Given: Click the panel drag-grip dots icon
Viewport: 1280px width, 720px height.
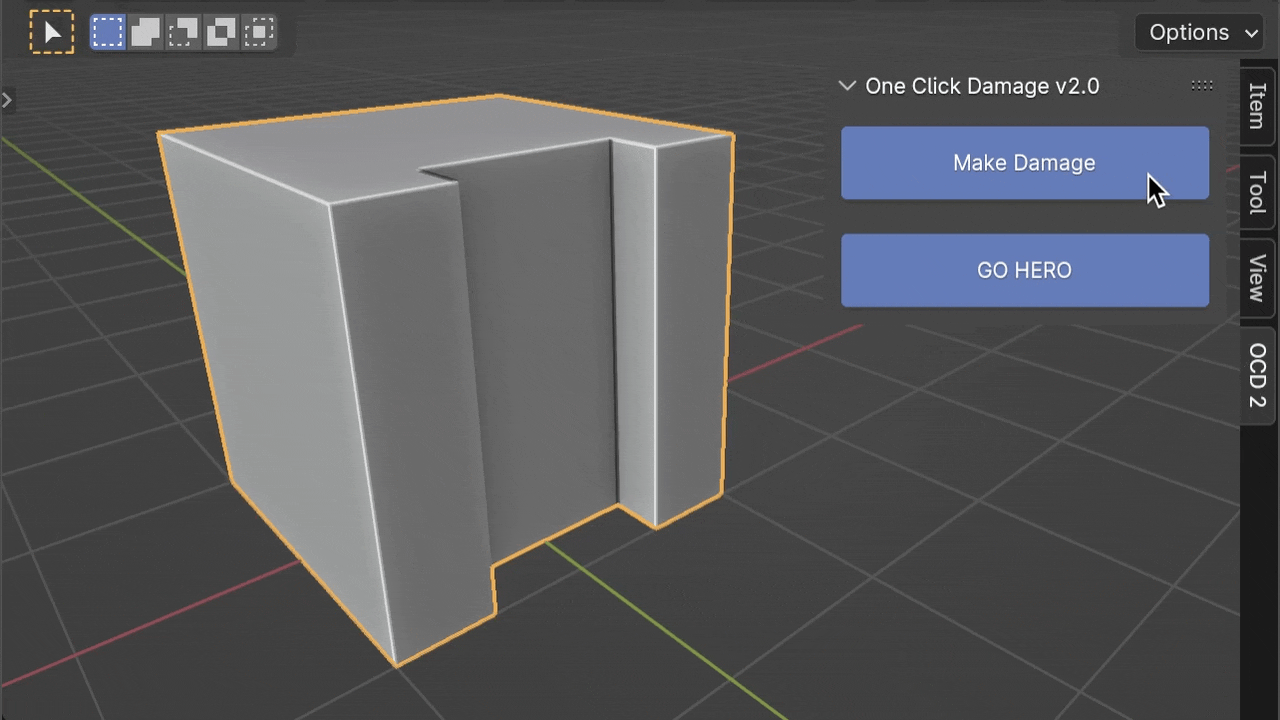Looking at the screenshot, I should [1202, 86].
